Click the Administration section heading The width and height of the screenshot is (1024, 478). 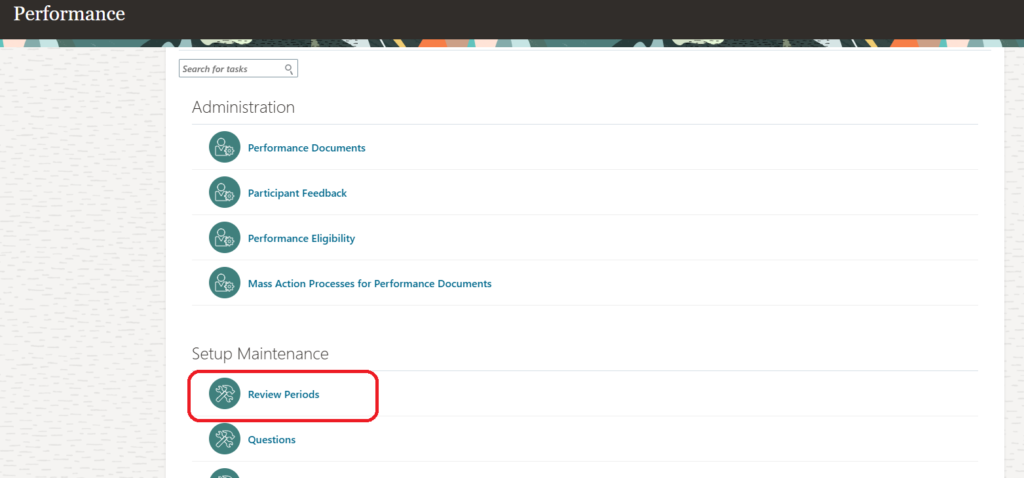243,107
